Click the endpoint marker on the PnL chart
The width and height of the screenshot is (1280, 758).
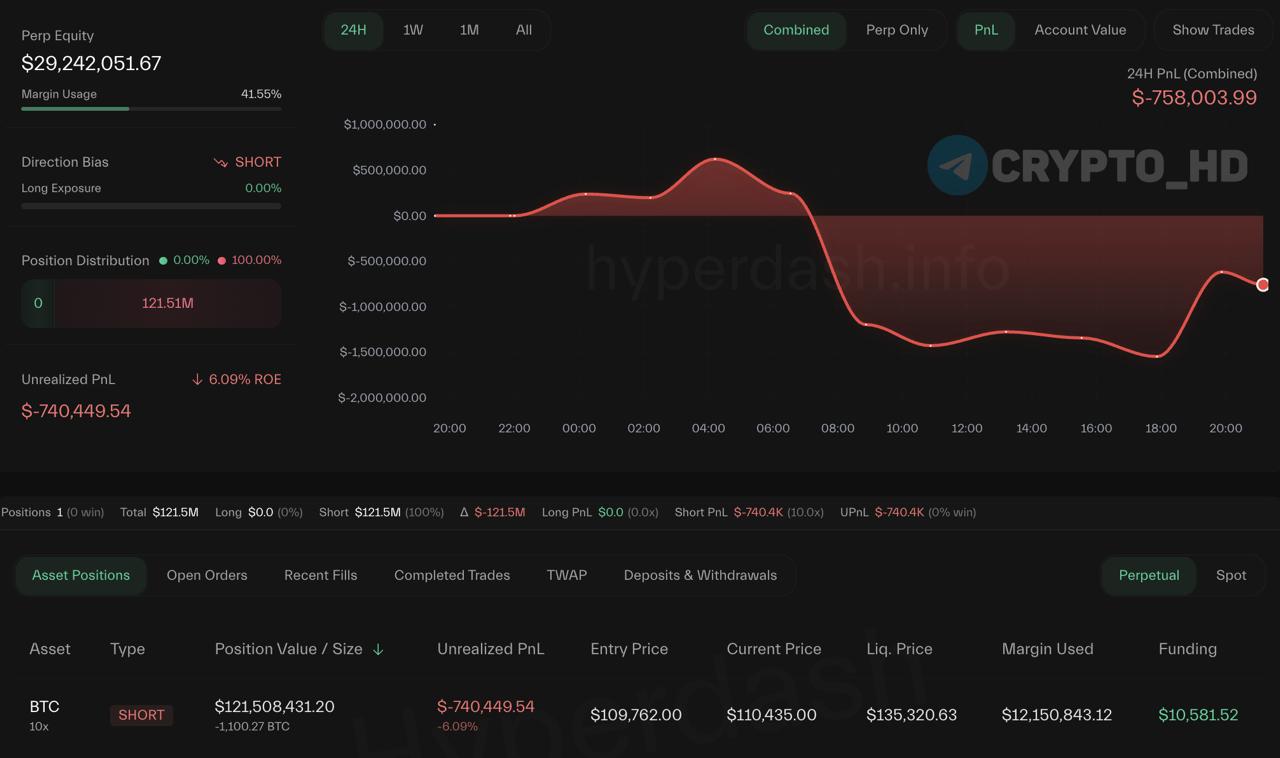[x=1262, y=285]
